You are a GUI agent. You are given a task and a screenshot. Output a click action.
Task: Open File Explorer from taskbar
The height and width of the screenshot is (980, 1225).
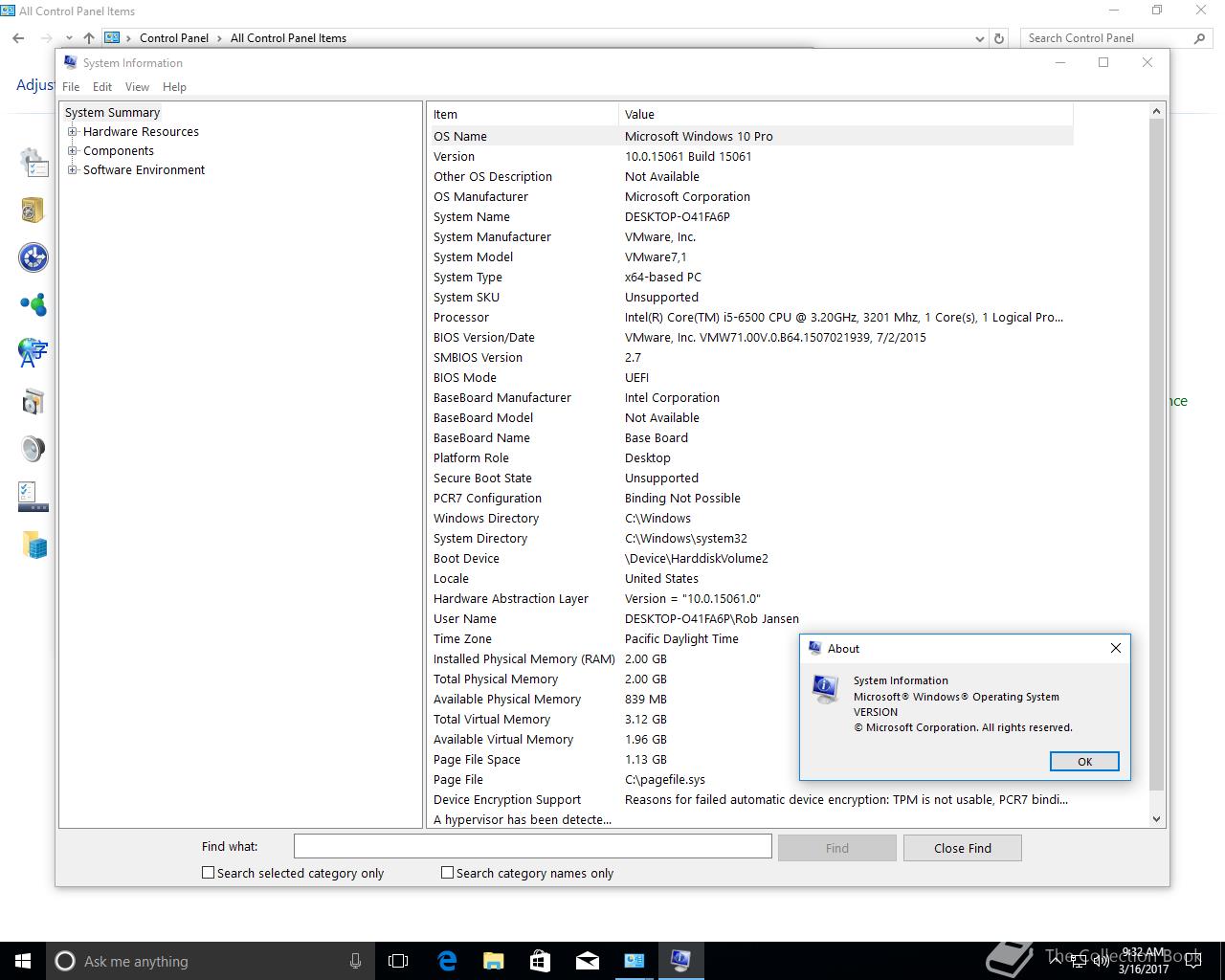(493, 961)
